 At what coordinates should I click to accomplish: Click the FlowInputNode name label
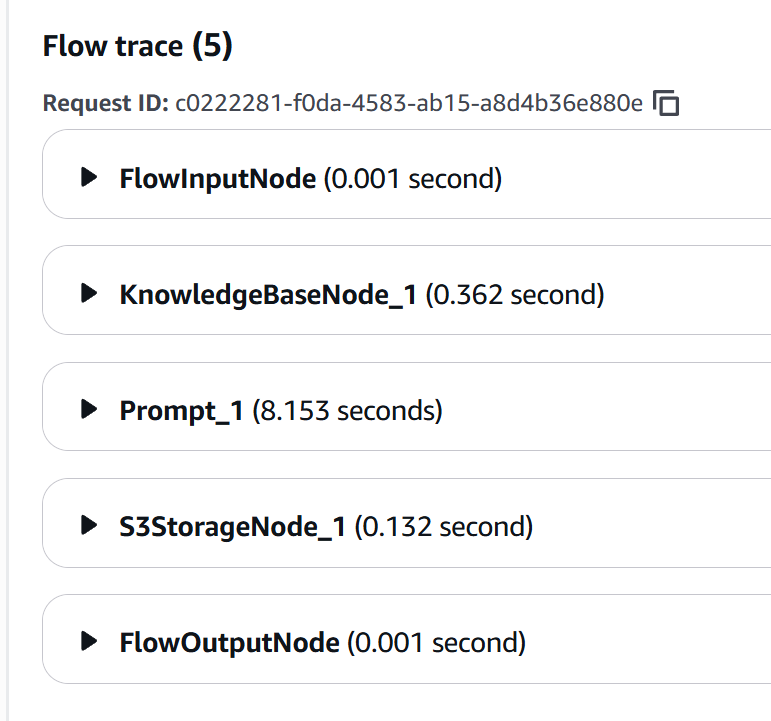tap(217, 179)
